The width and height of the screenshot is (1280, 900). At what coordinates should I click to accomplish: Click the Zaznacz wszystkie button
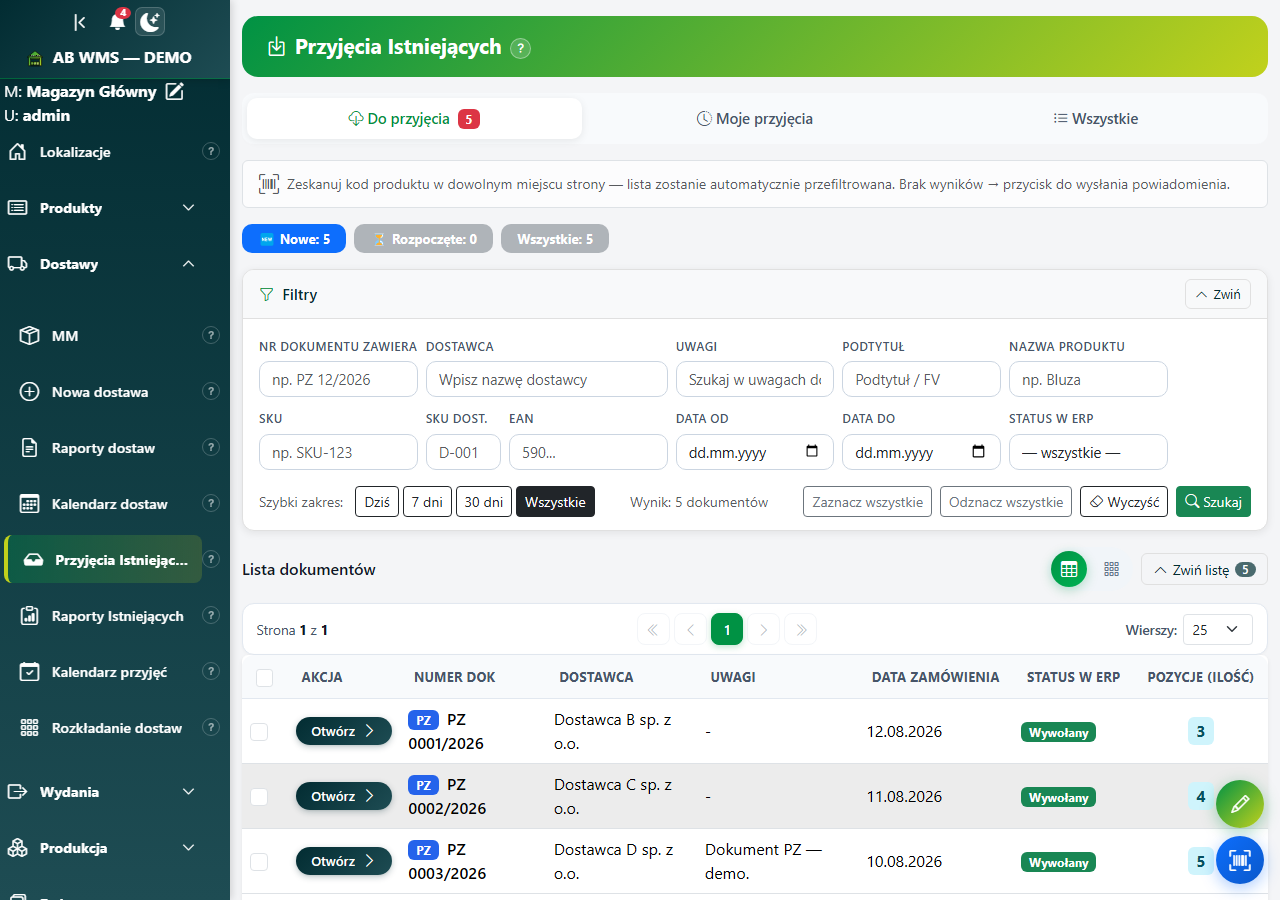868,502
